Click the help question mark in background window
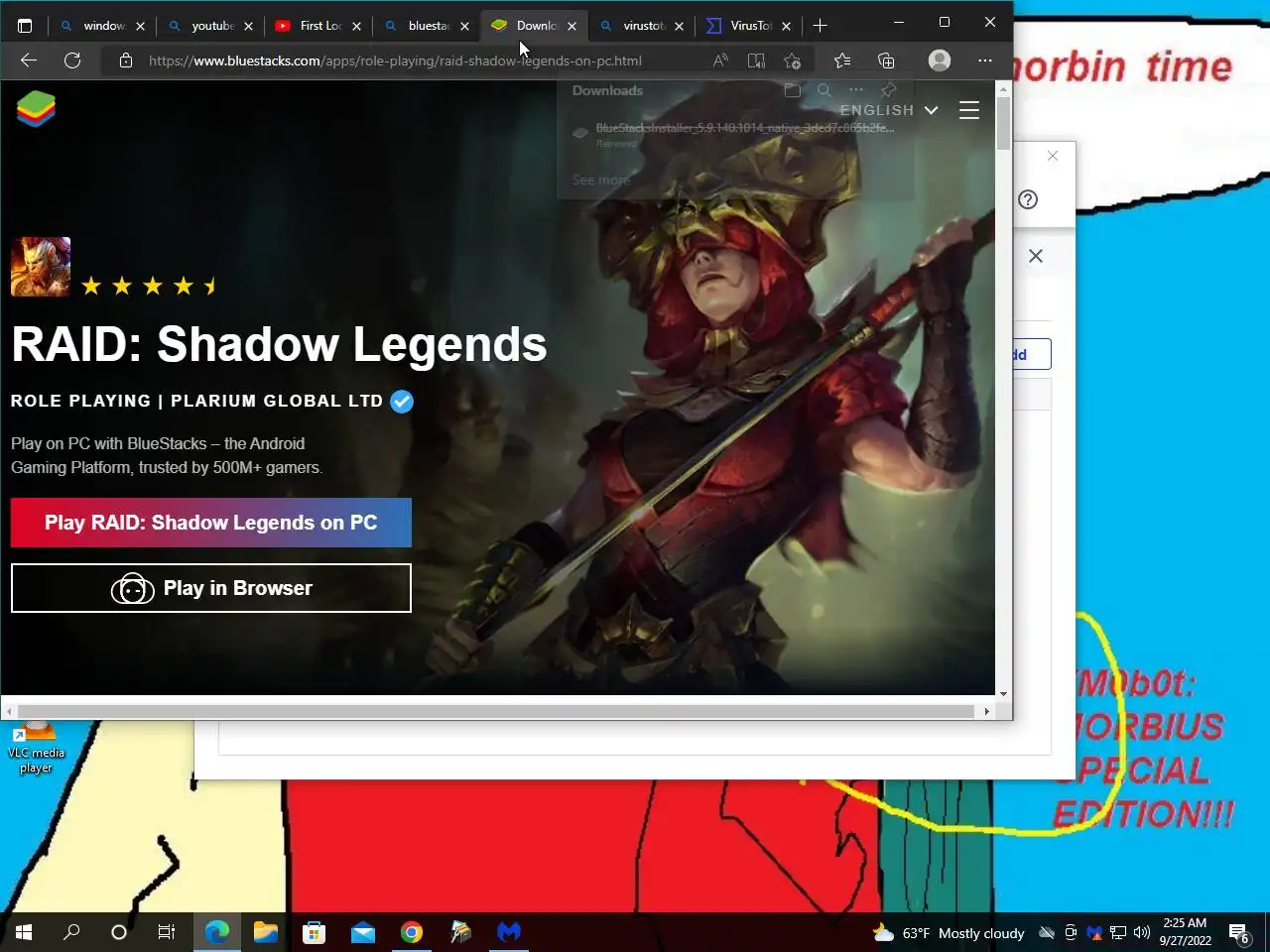 coord(1028,199)
